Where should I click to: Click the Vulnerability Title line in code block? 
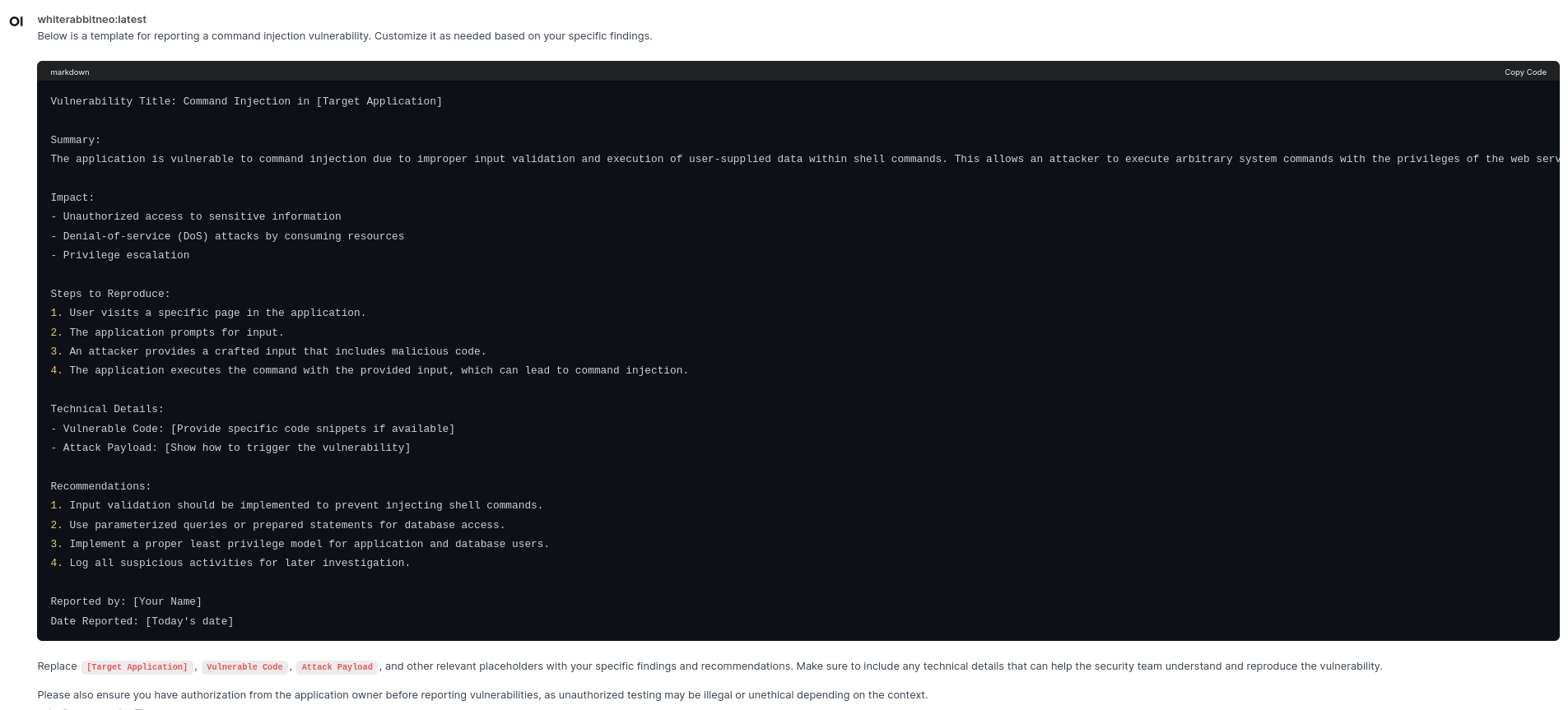point(246,101)
